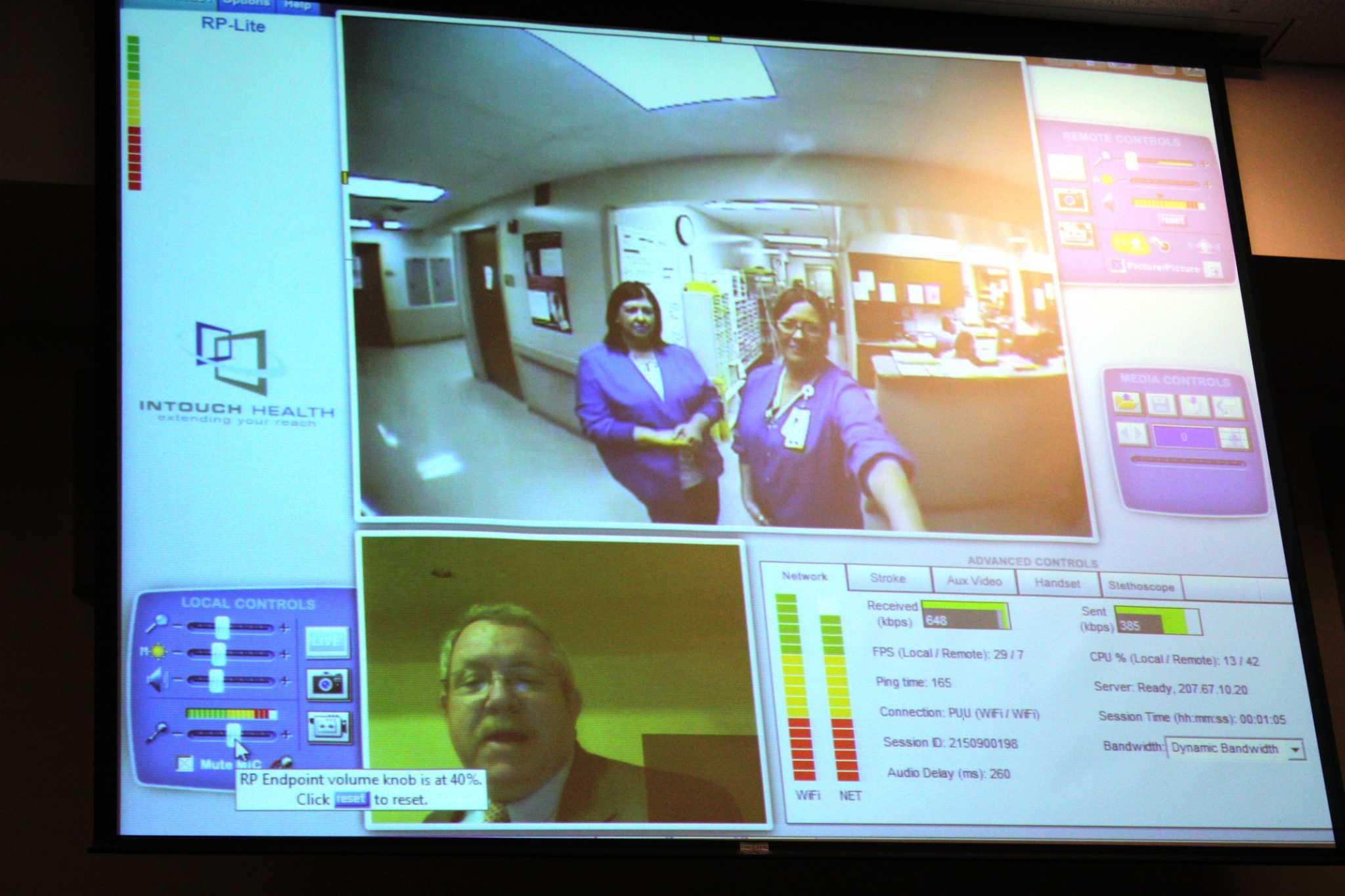Image resolution: width=1345 pixels, height=896 pixels.
Task: Click the local speaker volume icon
Action: (x=156, y=679)
